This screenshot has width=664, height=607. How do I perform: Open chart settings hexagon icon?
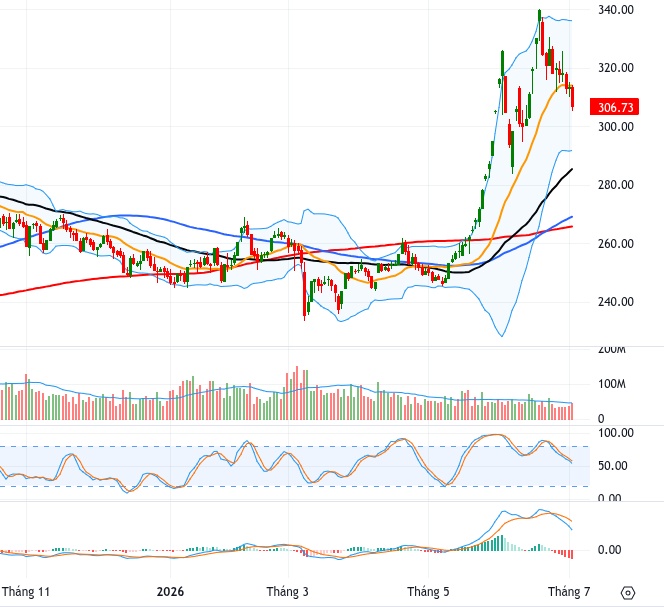tap(628, 593)
